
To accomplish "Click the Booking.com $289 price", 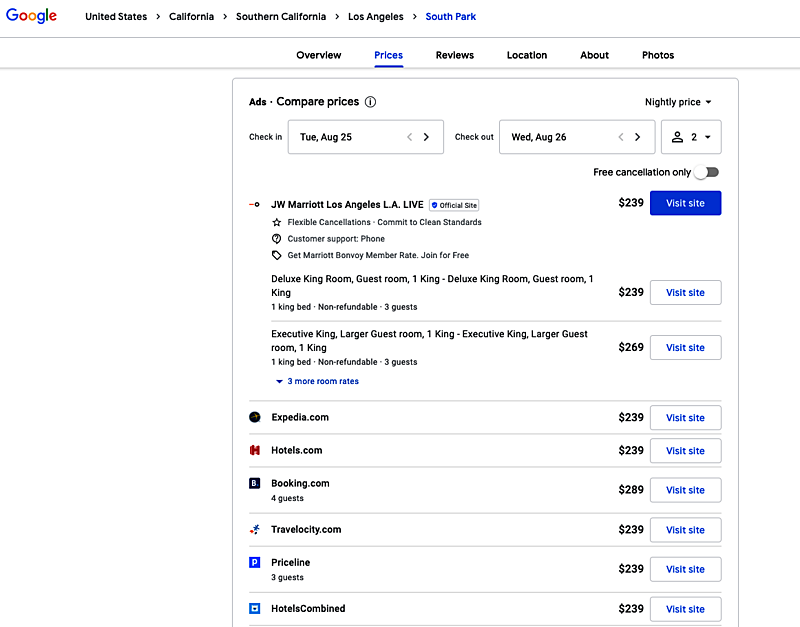I will (631, 490).
